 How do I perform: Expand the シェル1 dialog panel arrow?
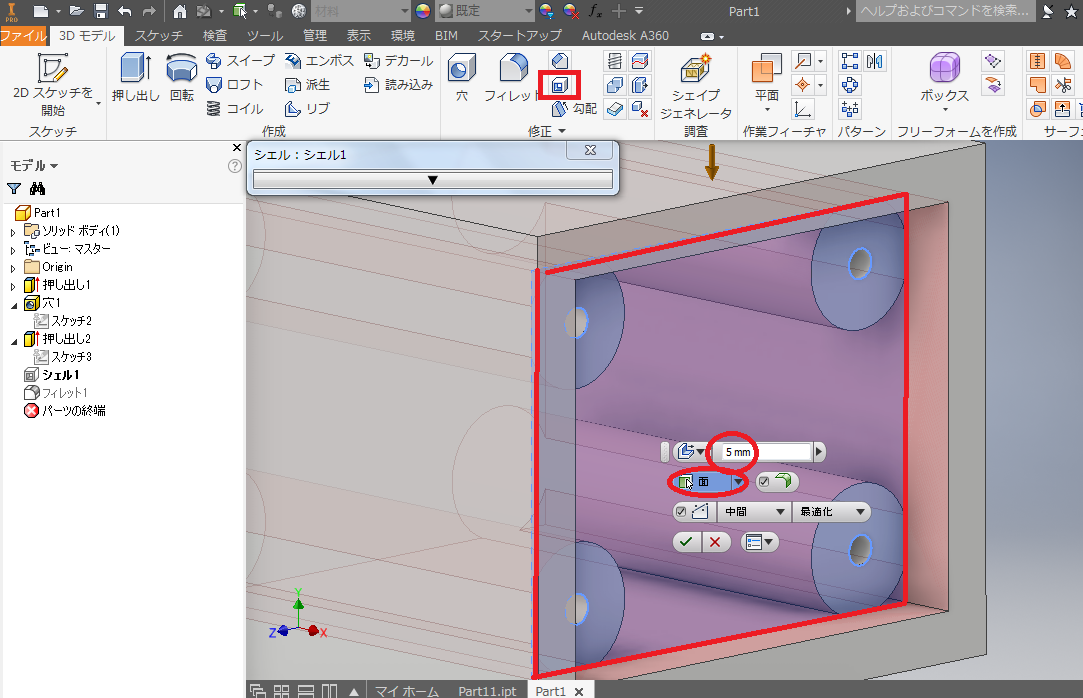click(x=432, y=180)
